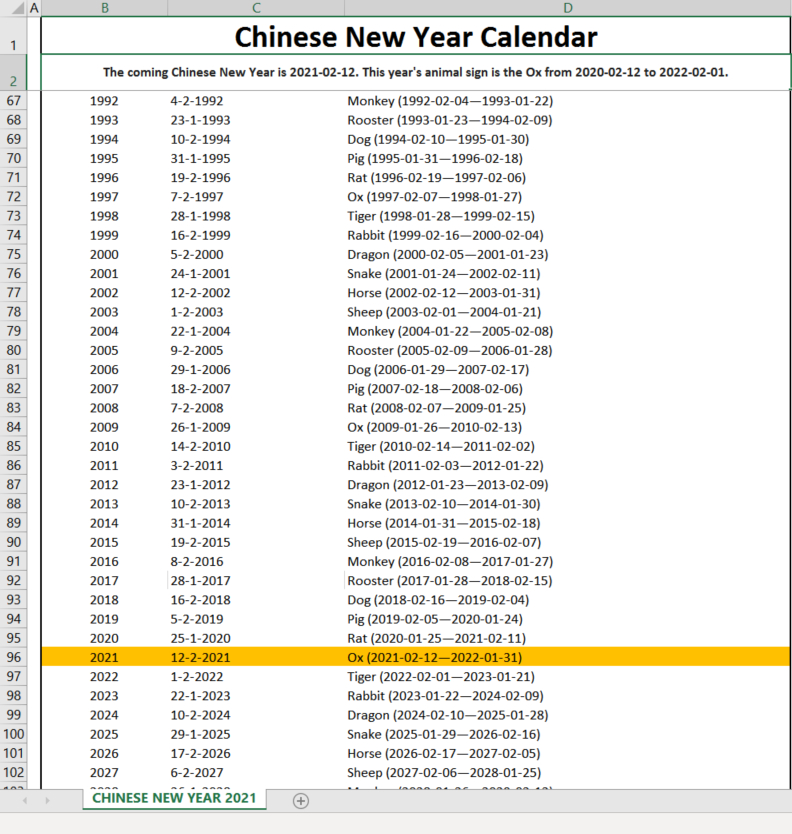The height and width of the screenshot is (834, 792).
Task: Select row 102 header
Action: 13,772
